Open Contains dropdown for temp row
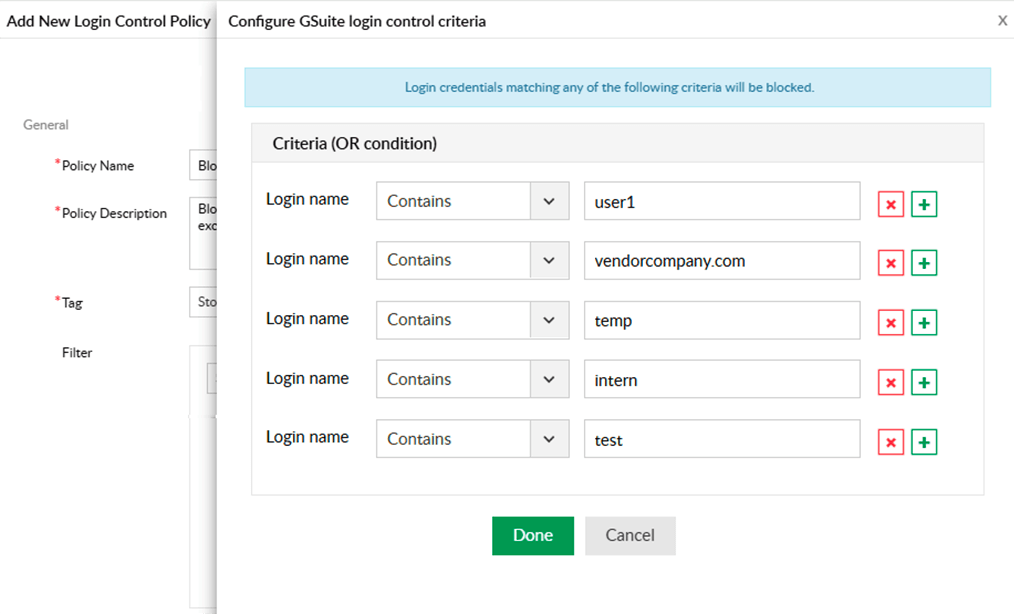 pos(472,320)
